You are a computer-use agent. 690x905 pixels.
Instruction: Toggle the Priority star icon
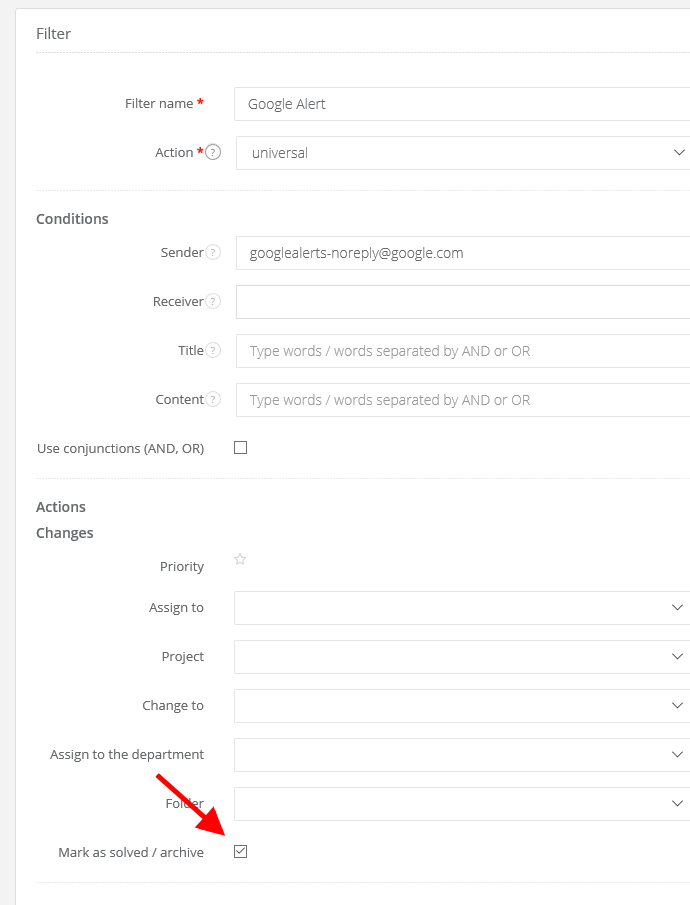[240, 560]
